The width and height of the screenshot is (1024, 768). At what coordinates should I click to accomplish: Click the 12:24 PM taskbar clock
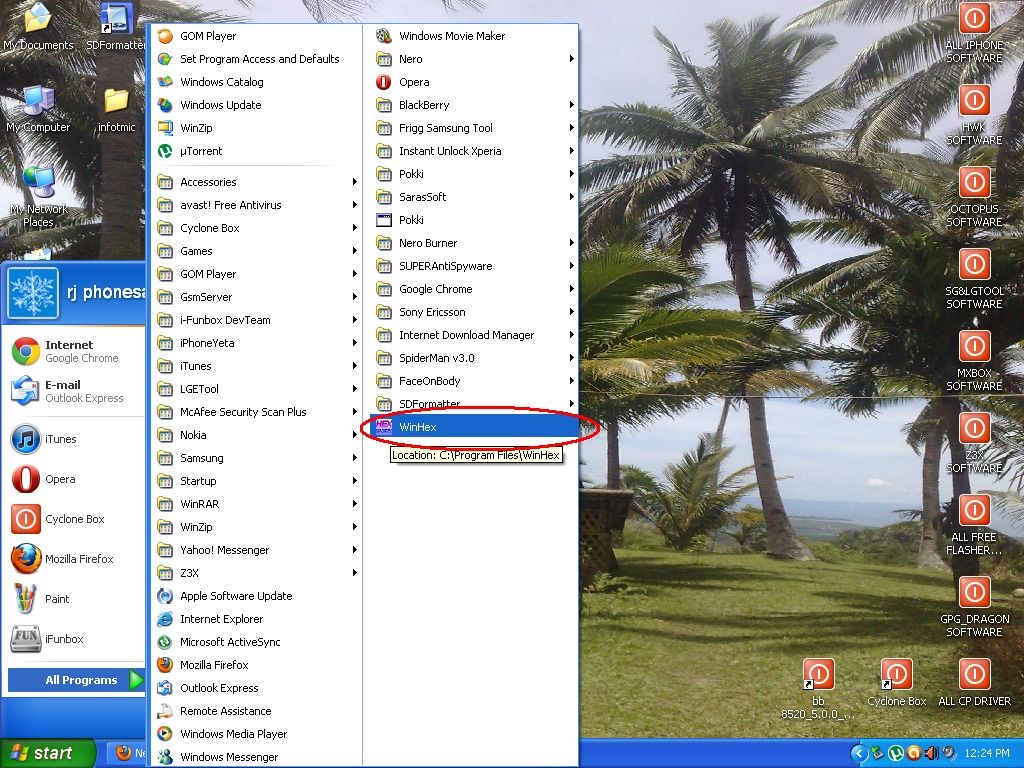[987, 753]
